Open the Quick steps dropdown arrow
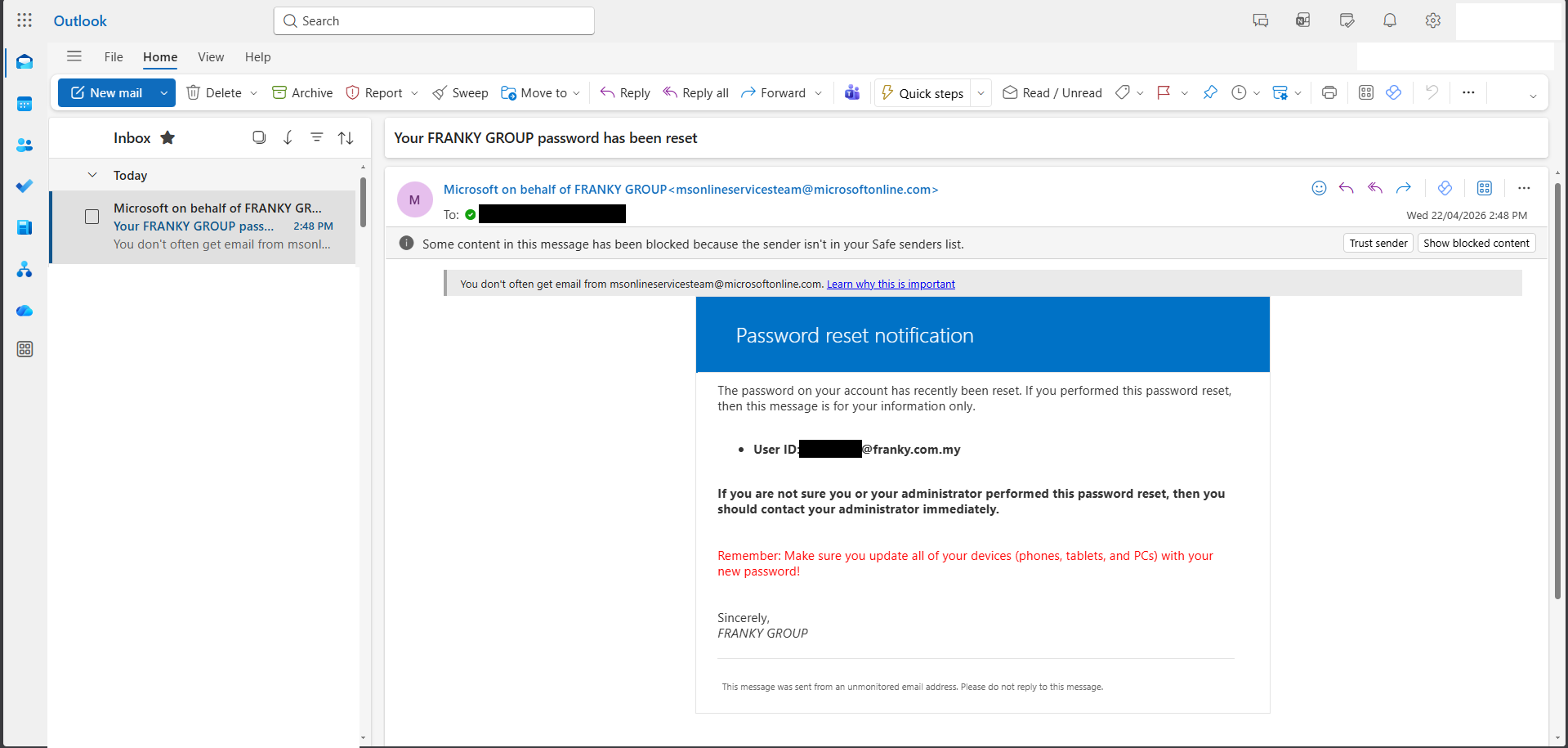Screen dimensions: 1568x748 pyautogui.click(x=981, y=93)
